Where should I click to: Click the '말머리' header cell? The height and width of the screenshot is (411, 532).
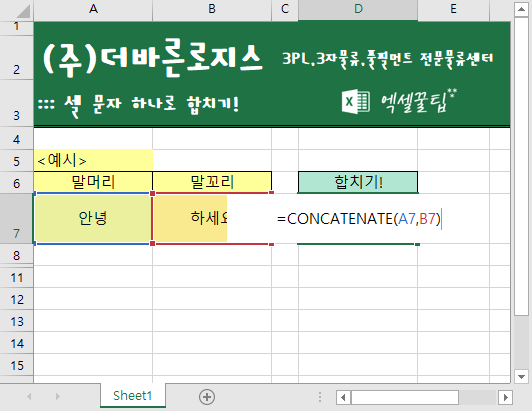pos(93,182)
